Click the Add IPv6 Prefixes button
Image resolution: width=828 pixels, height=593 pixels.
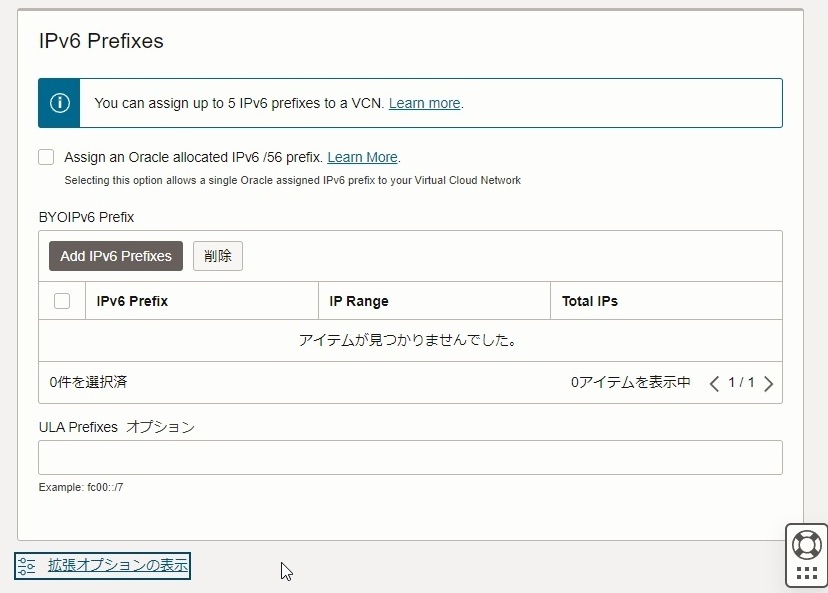(x=115, y=255)
